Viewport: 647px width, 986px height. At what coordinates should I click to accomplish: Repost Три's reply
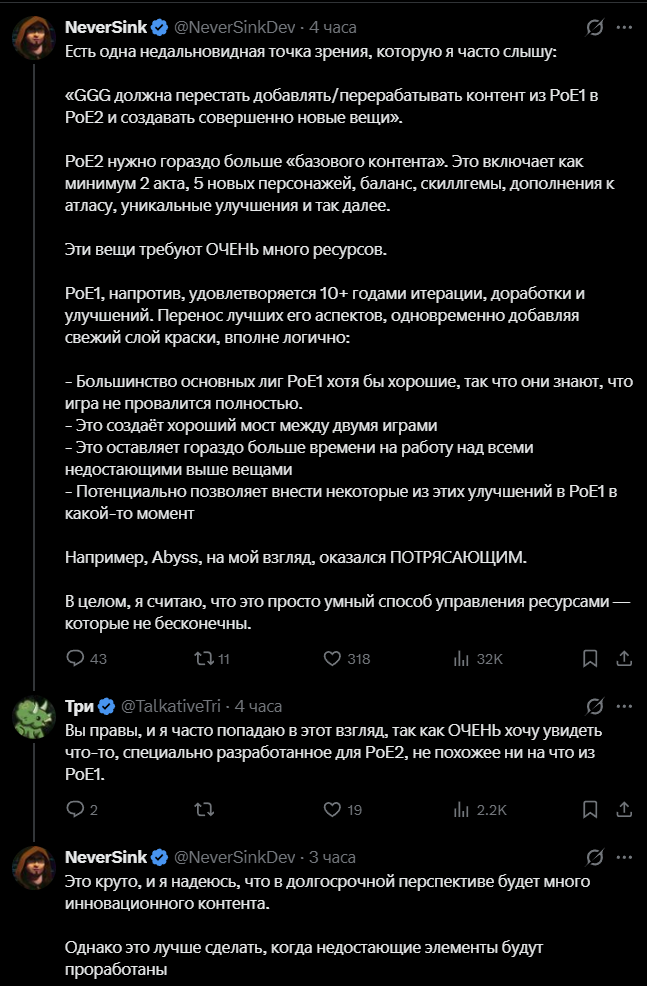tap(204, 809)
